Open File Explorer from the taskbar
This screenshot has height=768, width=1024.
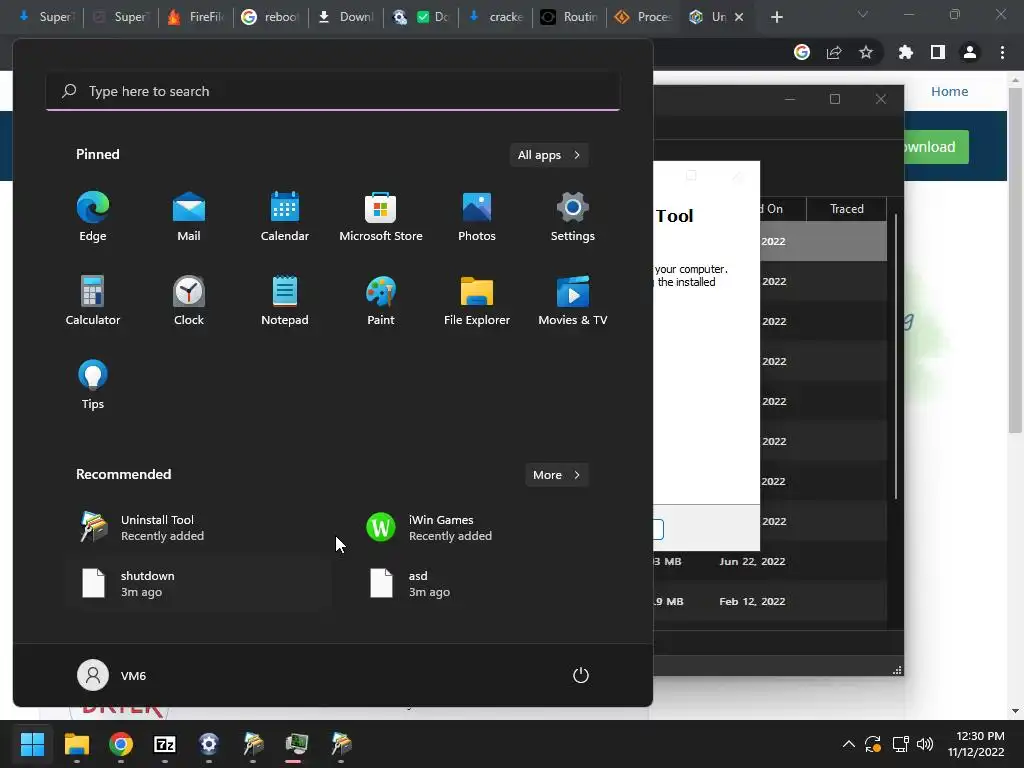point(76,744)
